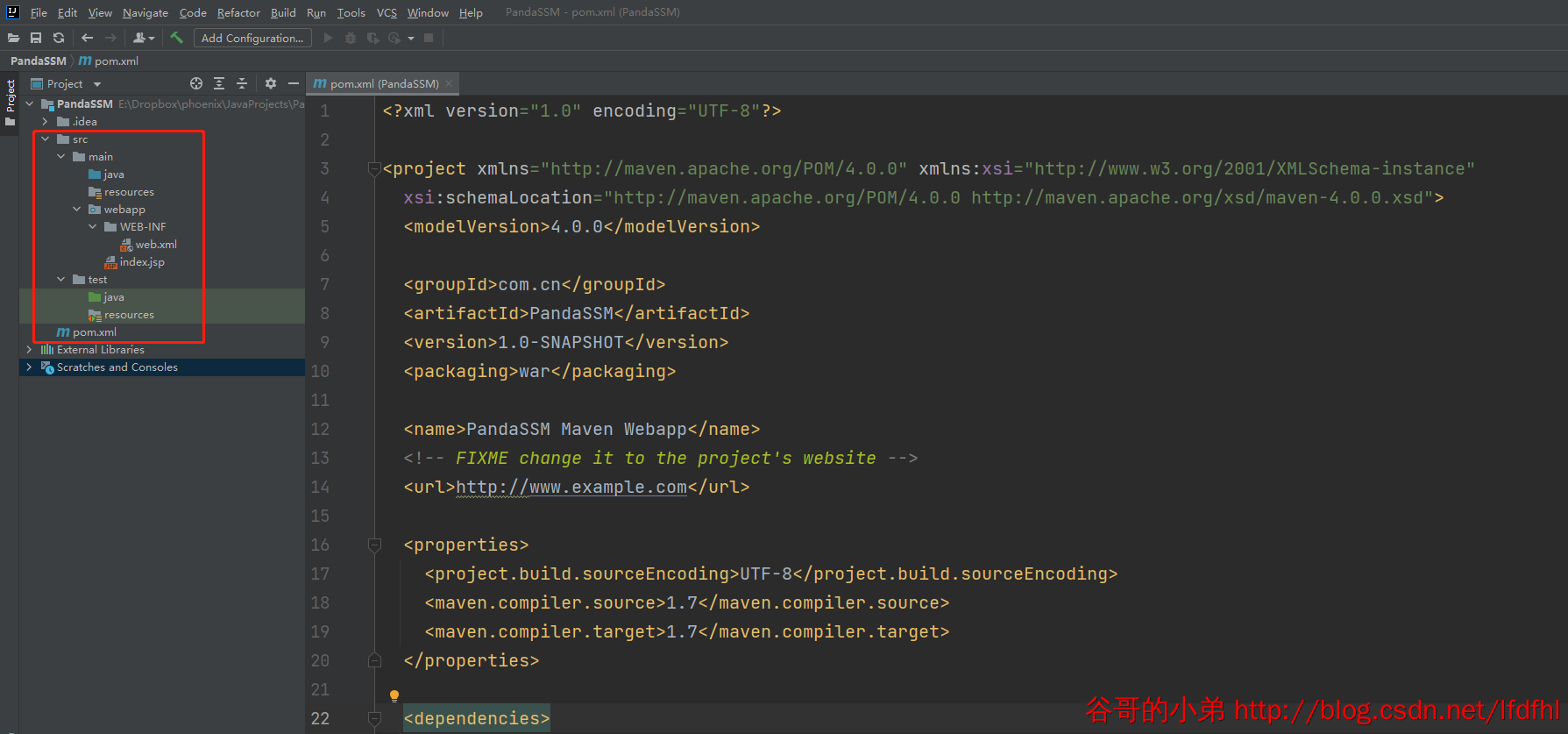Click Add Configuration button

tap(252, 38)
